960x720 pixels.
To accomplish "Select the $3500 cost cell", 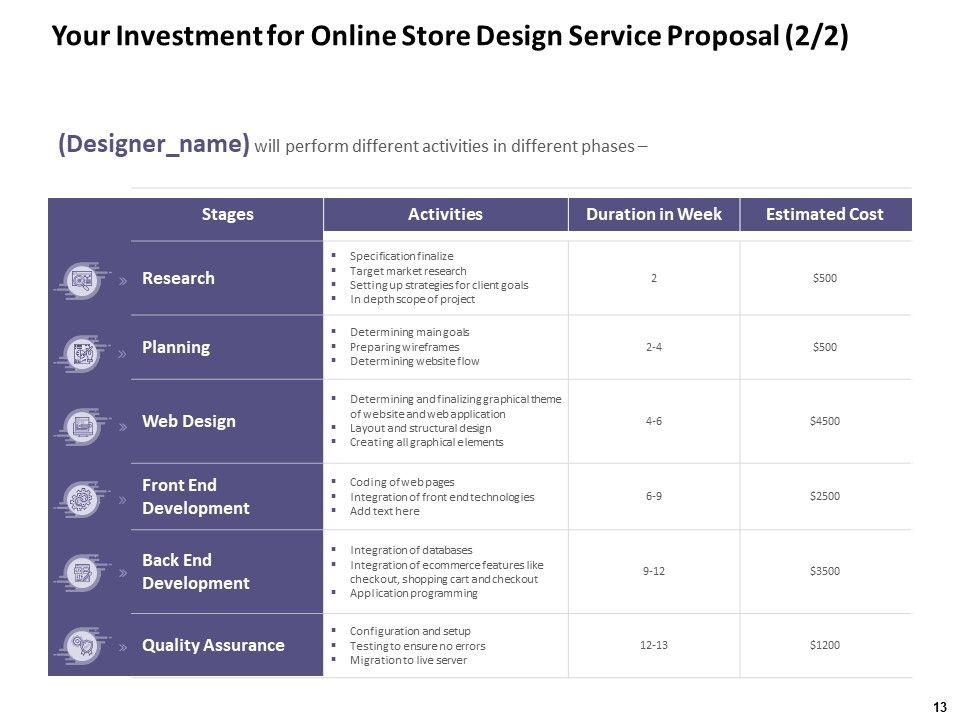I will click(825, 571).
